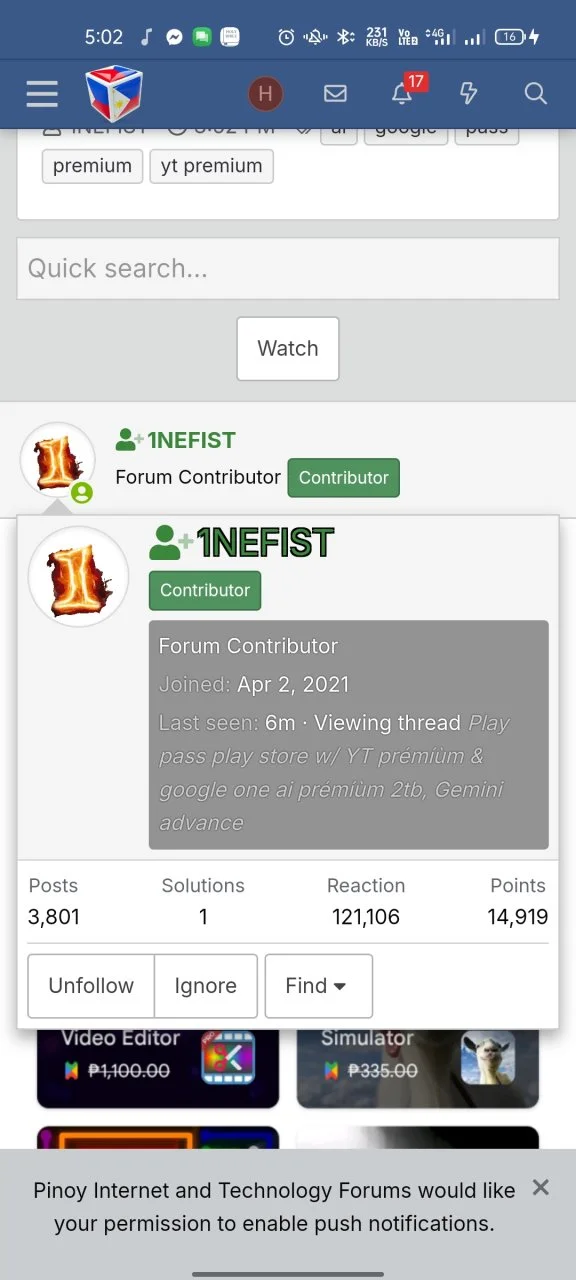Image resolution: width=576 pixels, height=1280 pixels.
Task: Open the user account avatar H
Action: click(265, 94)
